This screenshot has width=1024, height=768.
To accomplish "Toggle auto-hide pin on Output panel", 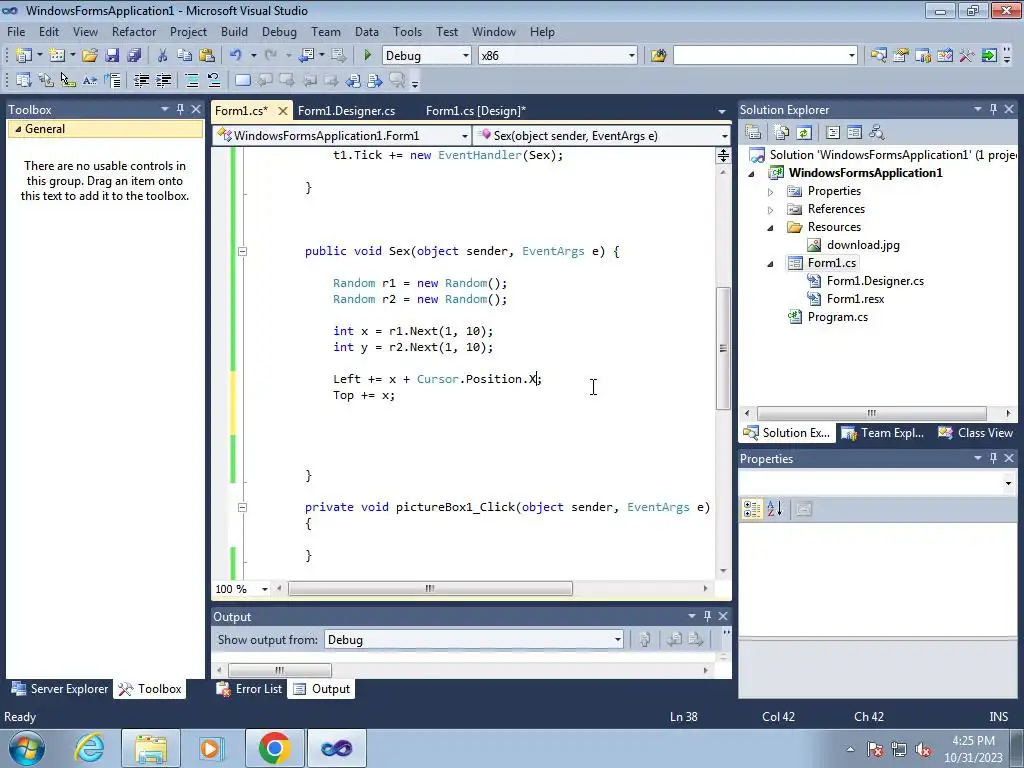I will [x=707, y=616].
